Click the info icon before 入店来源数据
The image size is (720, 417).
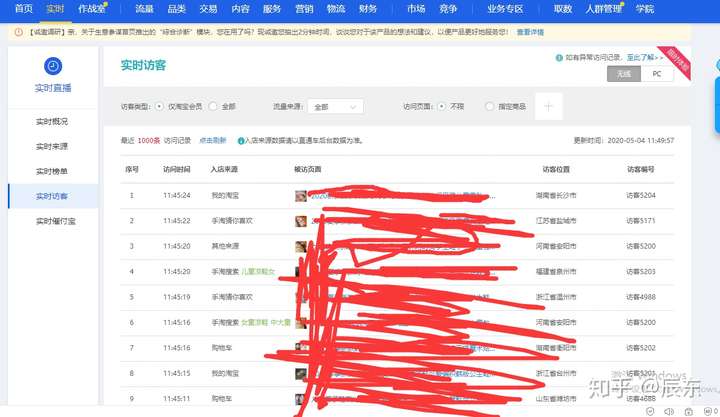[241, 141]
